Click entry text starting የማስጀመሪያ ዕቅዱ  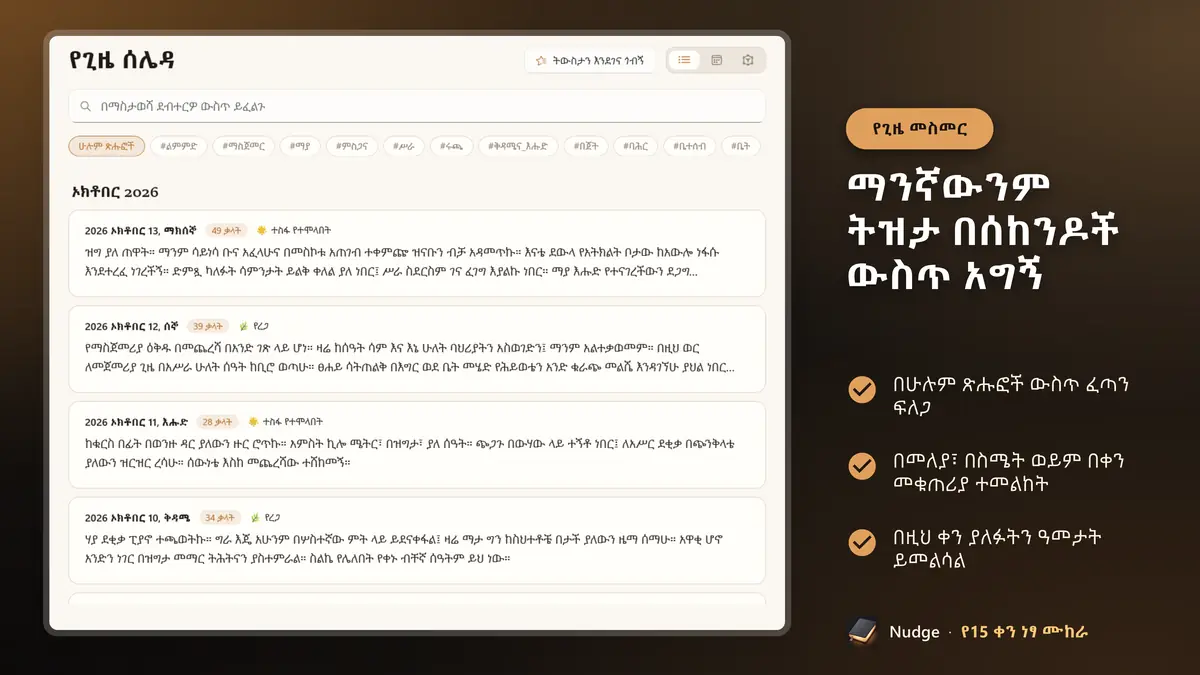(x=410, y=358)
